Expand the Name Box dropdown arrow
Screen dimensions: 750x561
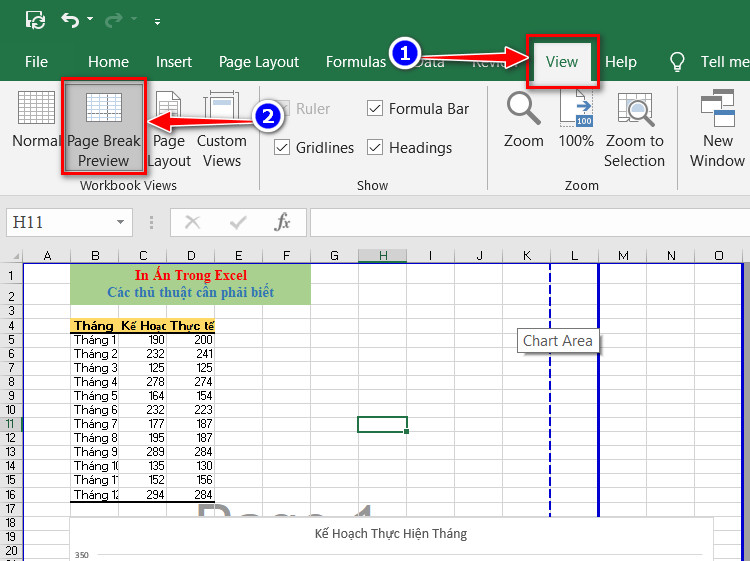121,222
